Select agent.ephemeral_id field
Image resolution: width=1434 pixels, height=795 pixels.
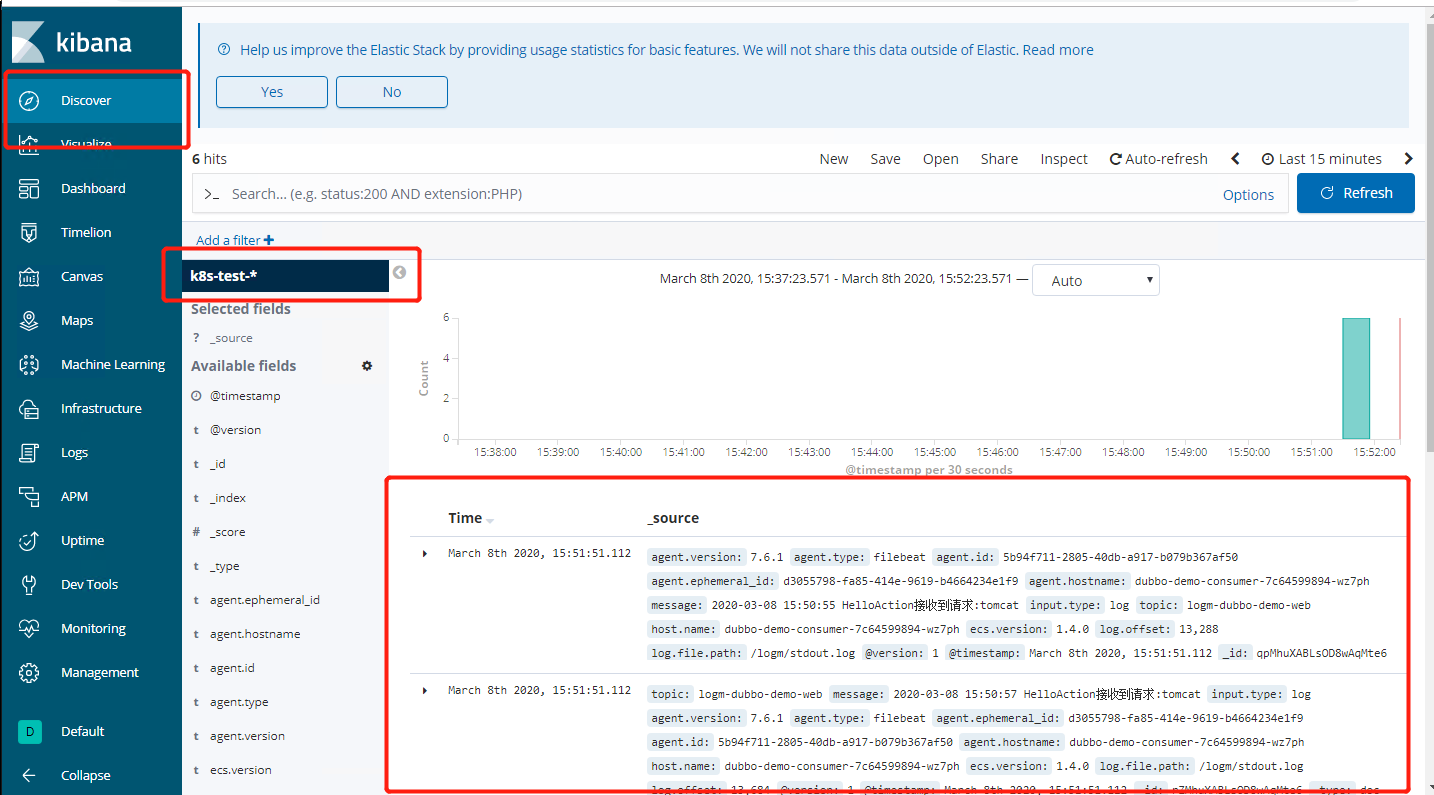click(x=265, y=600)
